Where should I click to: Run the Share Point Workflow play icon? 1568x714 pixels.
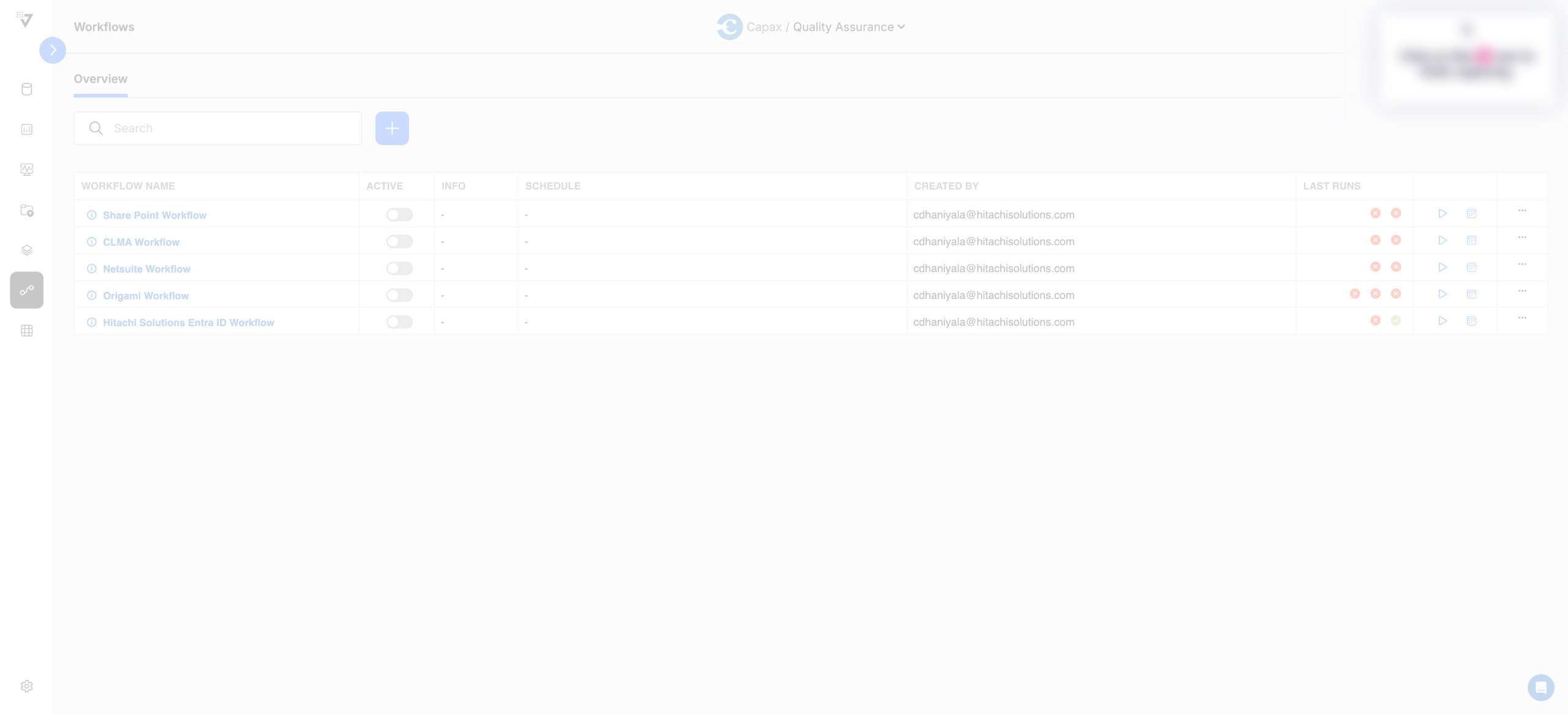pyautogui.click(x=1442, y=214)
